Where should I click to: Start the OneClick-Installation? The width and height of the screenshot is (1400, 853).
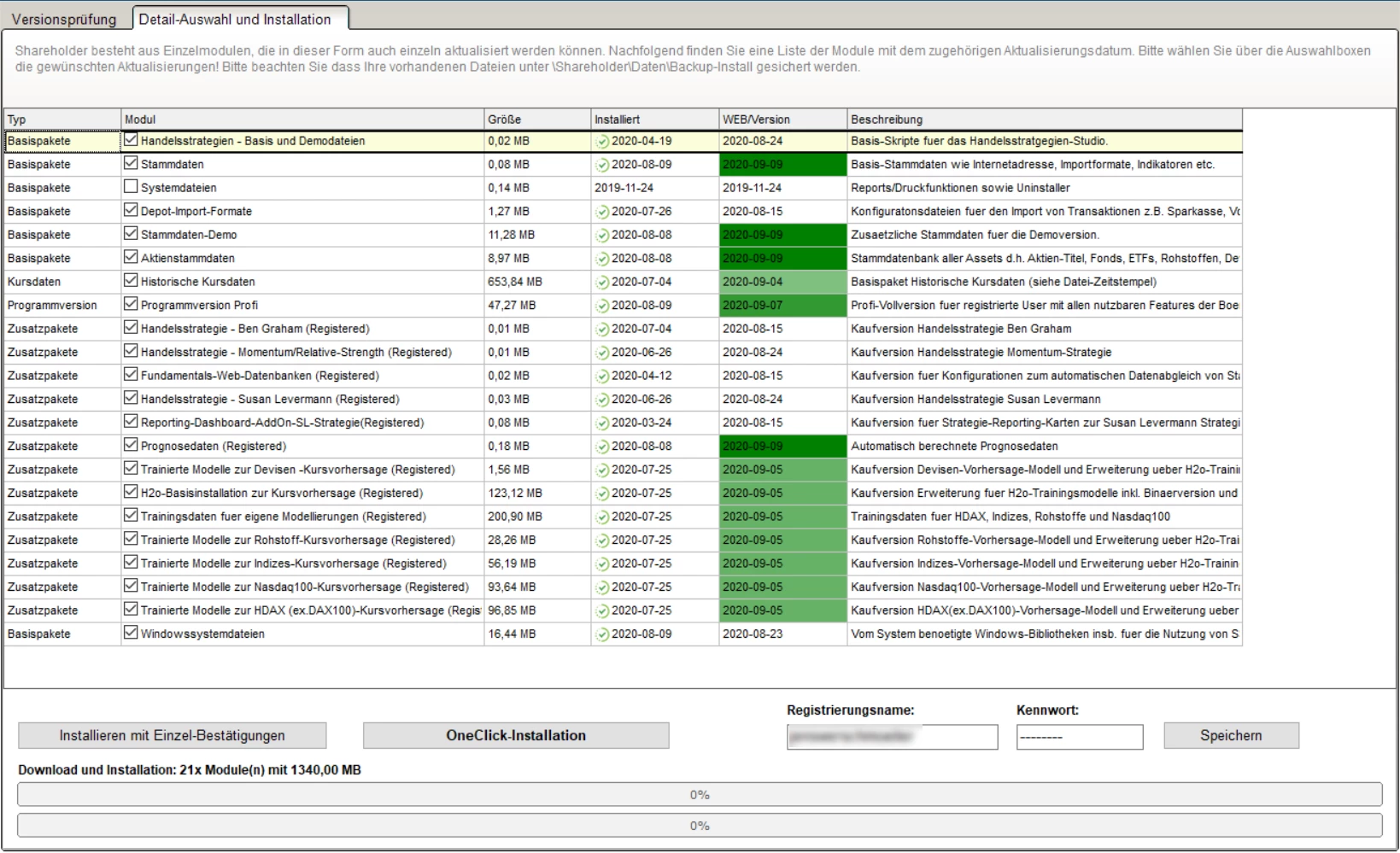pos(516,735)
